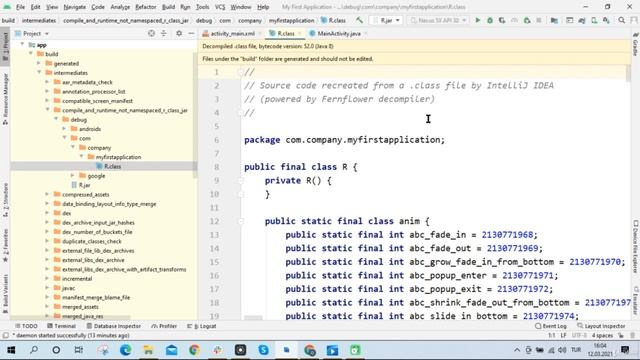Expand the google folder
The width and height of the screenshot is (640, 360).
73,176
